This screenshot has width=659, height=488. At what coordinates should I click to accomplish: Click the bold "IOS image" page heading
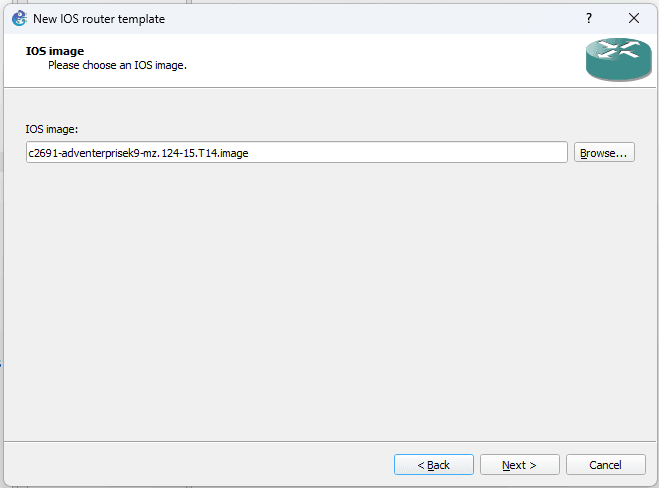54,50
